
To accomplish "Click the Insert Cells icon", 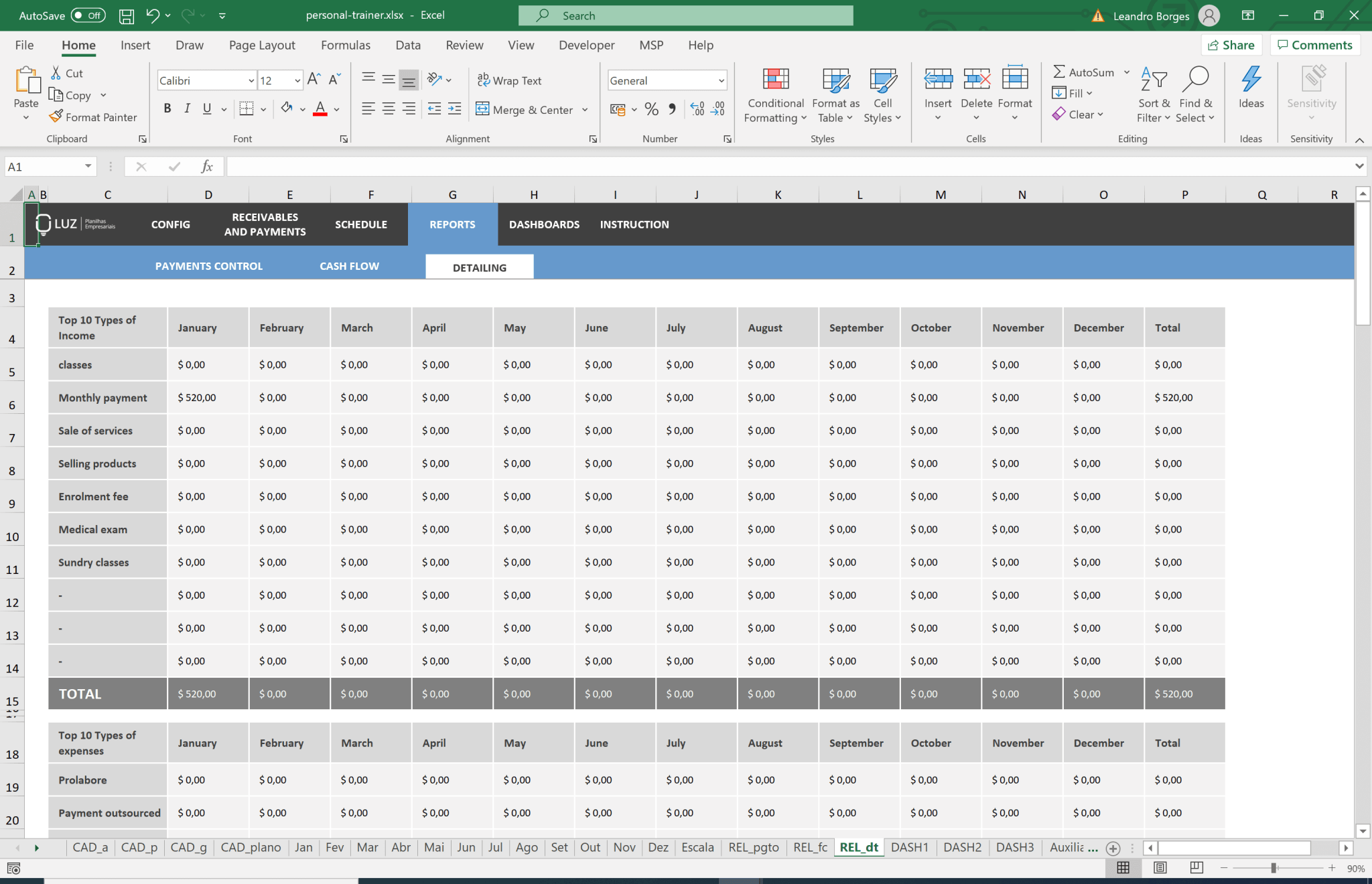I will point(938,80).
